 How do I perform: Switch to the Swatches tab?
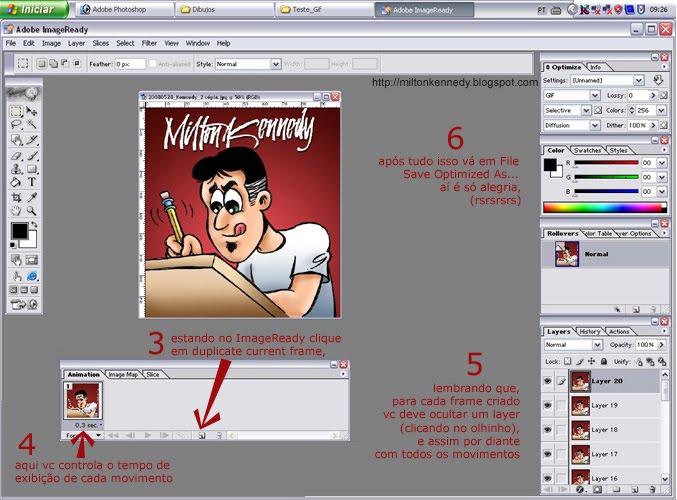click(587, 150)
